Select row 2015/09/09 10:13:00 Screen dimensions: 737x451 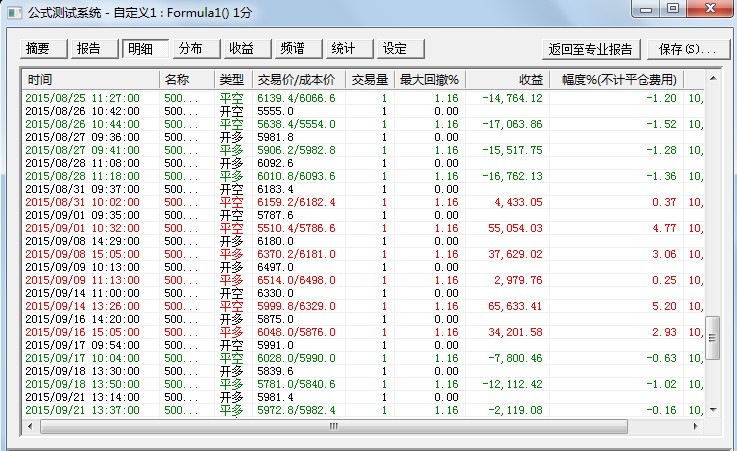[x=363, y=267]
